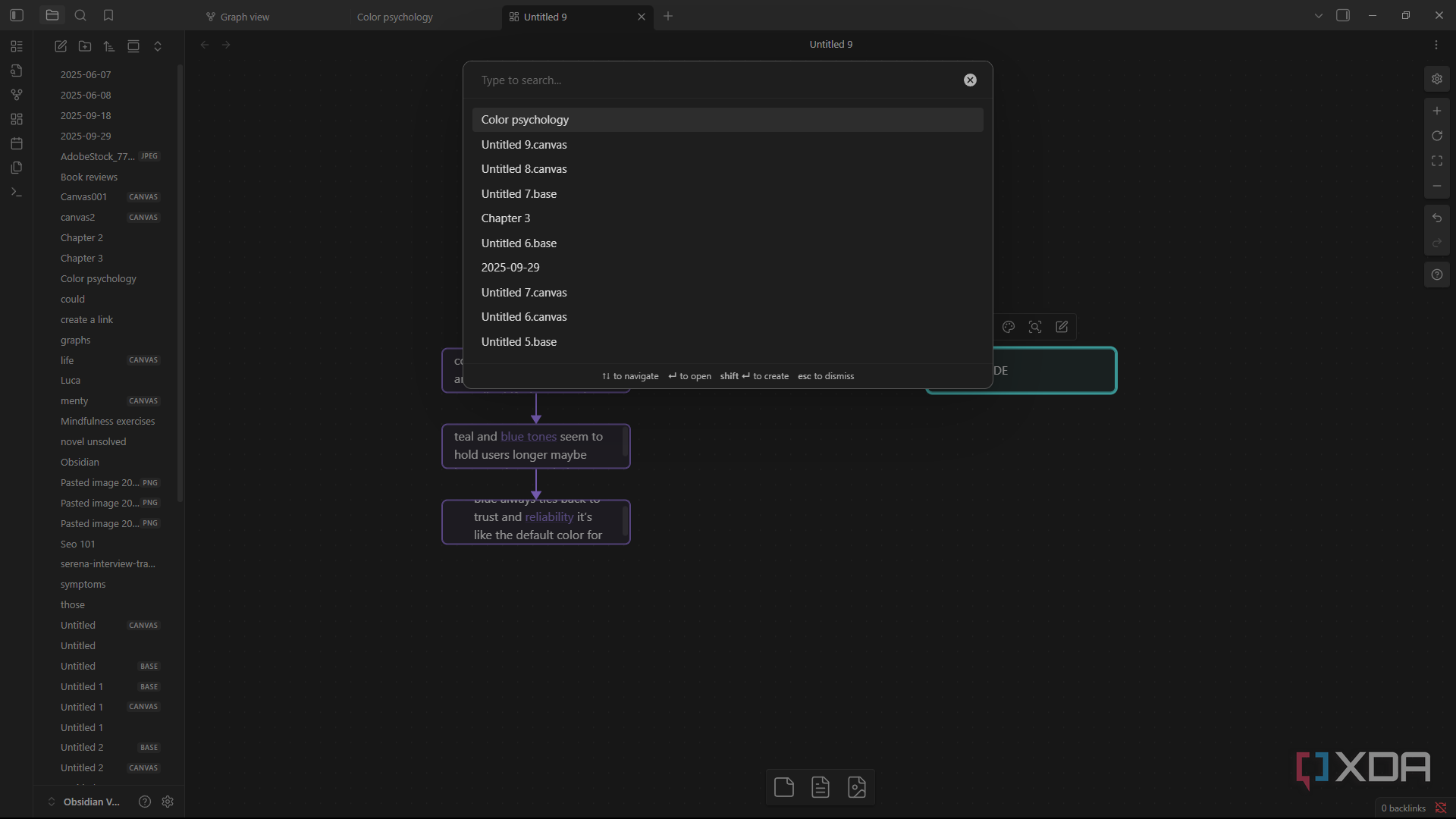
Task: Add note from vault to canvas
Action: 821,787
